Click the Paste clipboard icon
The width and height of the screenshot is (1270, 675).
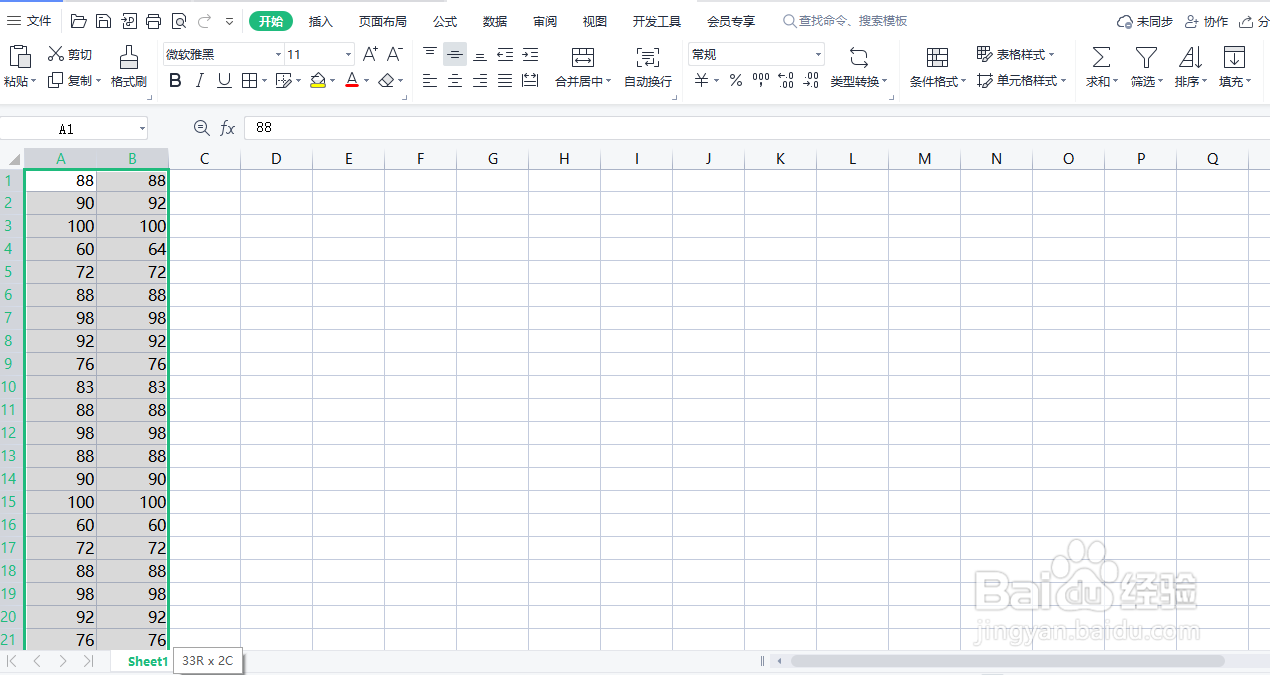point(20,56)
